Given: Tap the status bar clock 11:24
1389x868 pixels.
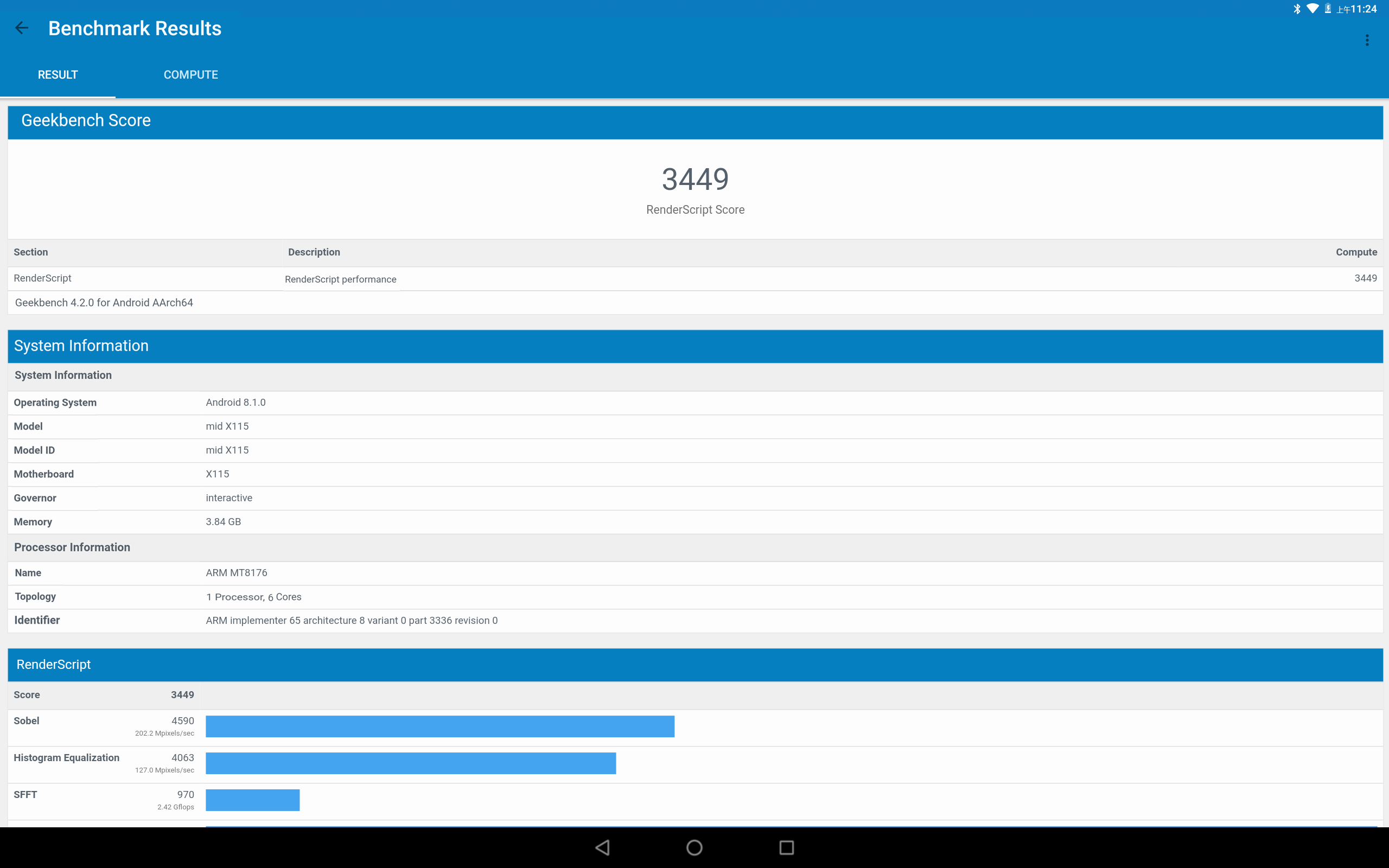Looking at the screenshot, I should pyautogui.click(x=1363, y=9).
